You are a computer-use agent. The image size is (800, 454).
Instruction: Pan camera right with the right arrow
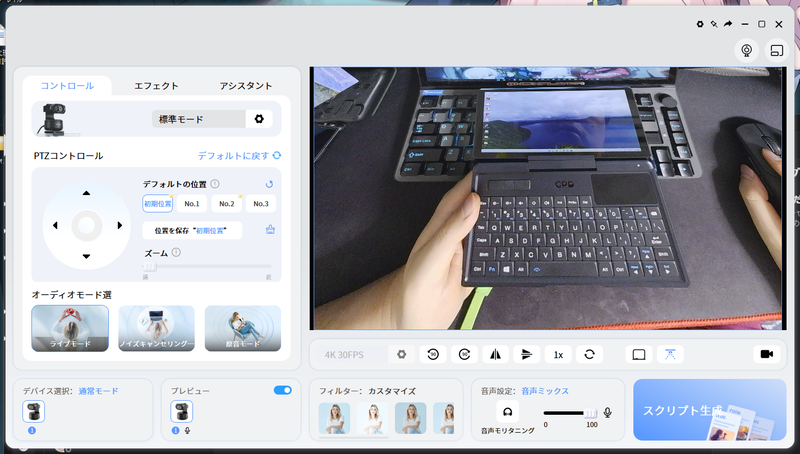[x=120, y=225]
